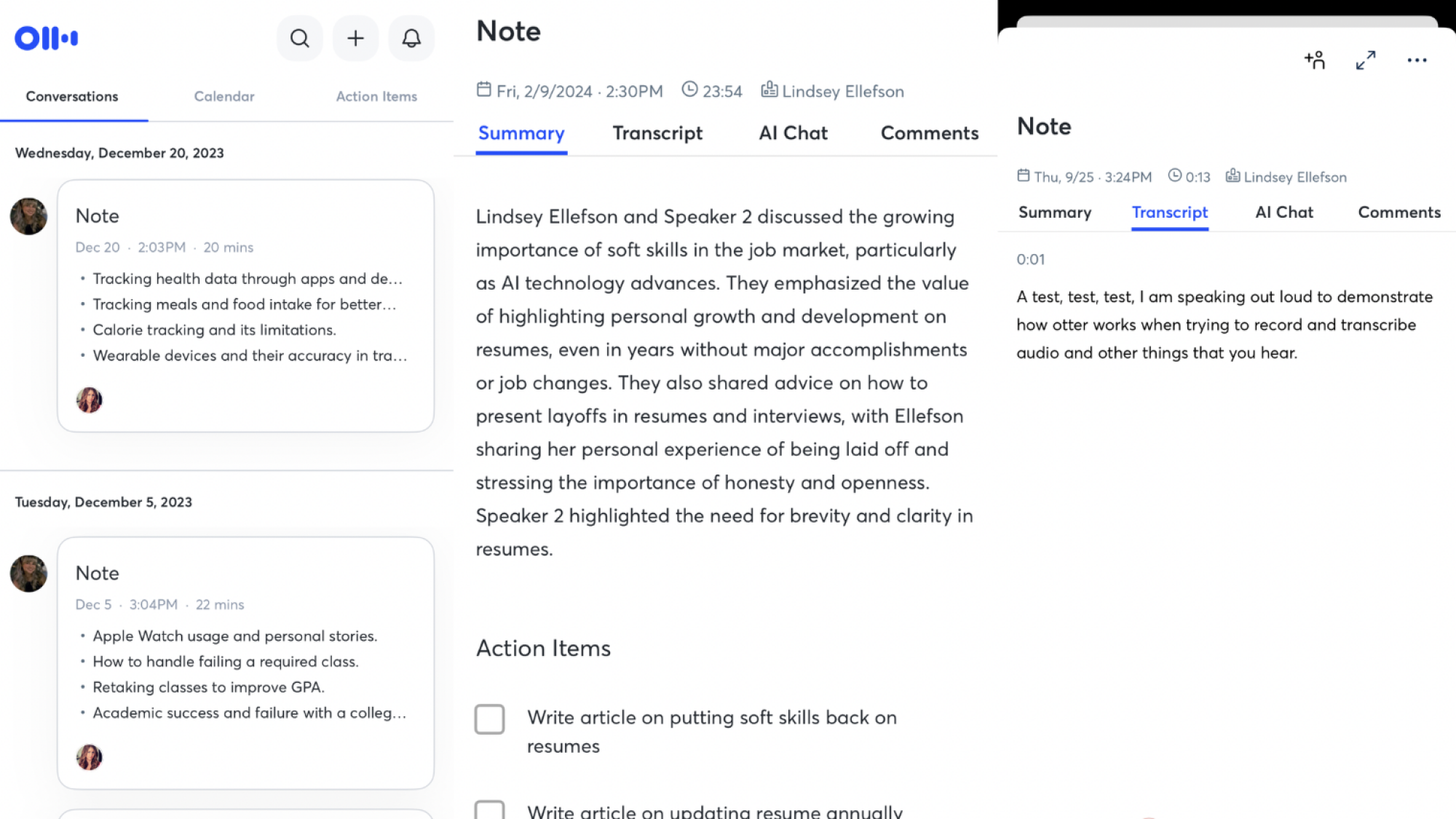Check 'Write article on updating resume annually' box

pyautogui.click(x=490, y=810)
